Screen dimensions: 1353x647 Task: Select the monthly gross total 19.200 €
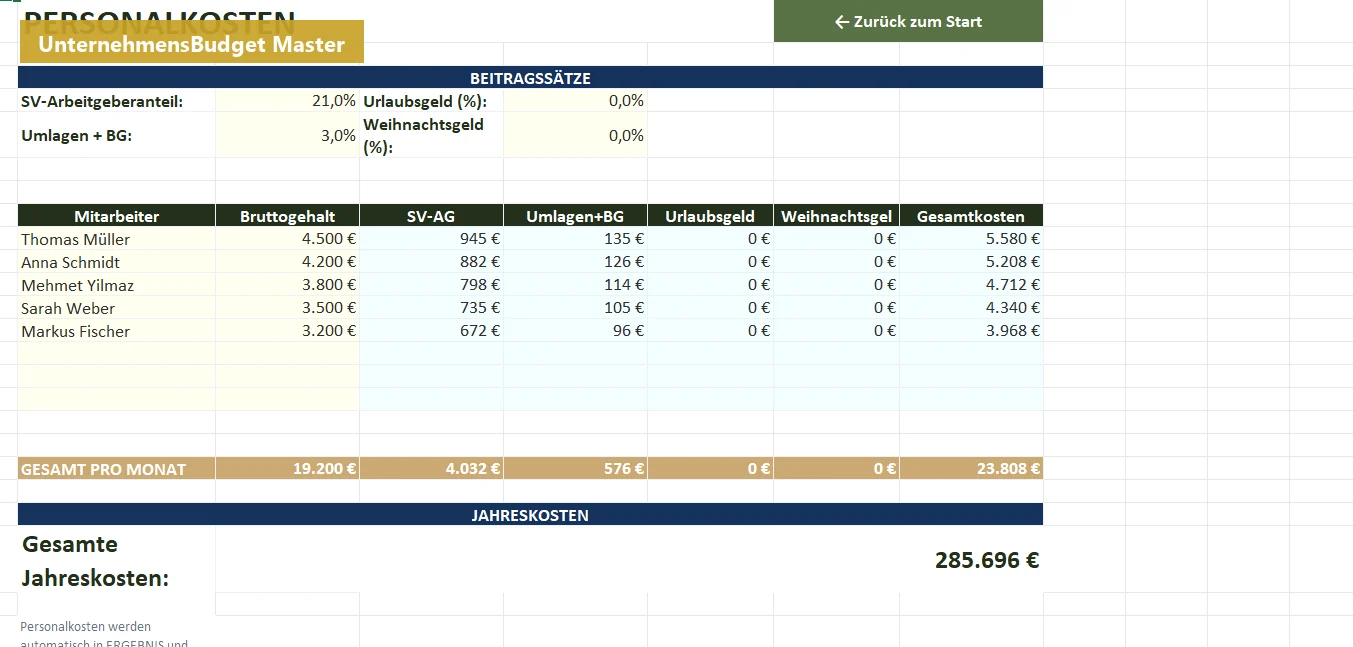288,468
